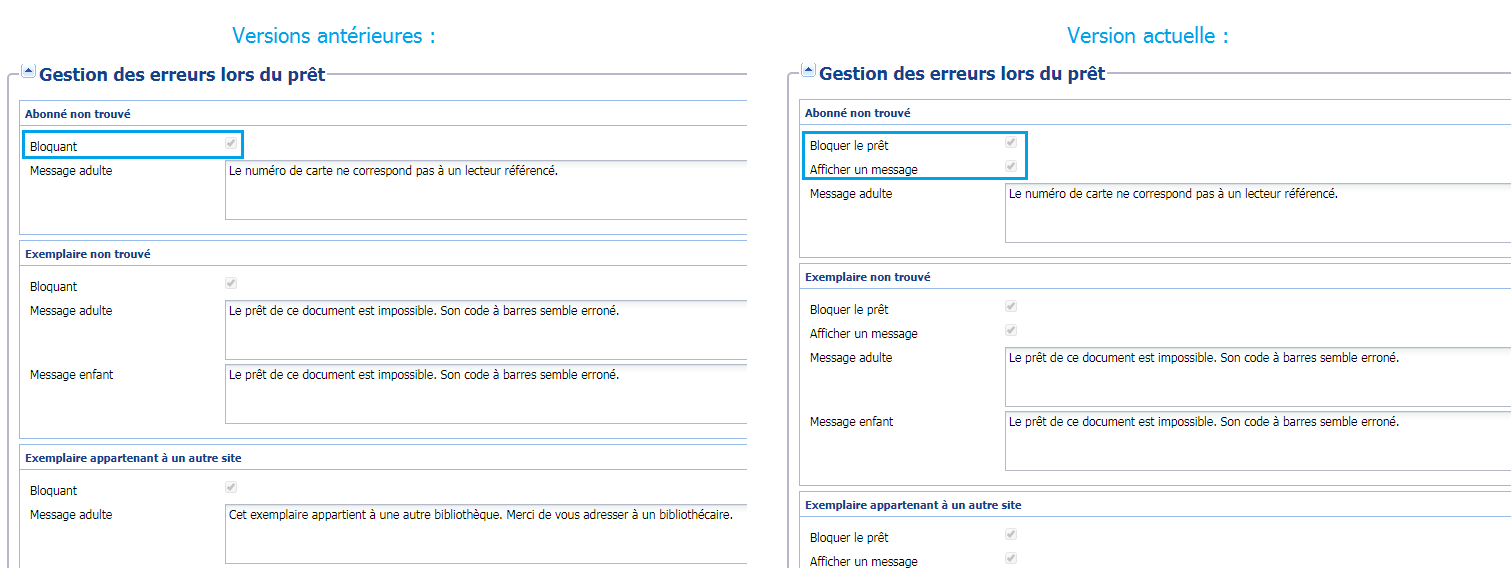
Task: Toggle Bloquer le prêt for Exemplaire non trouvé
Action: [x=1011, y=307]
